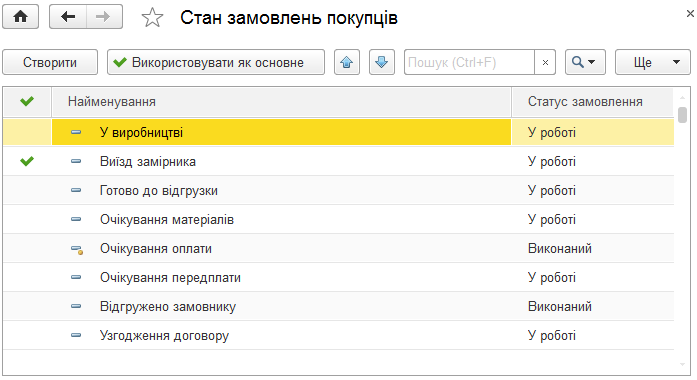Click the "Створити" button

tap(50, 62)
